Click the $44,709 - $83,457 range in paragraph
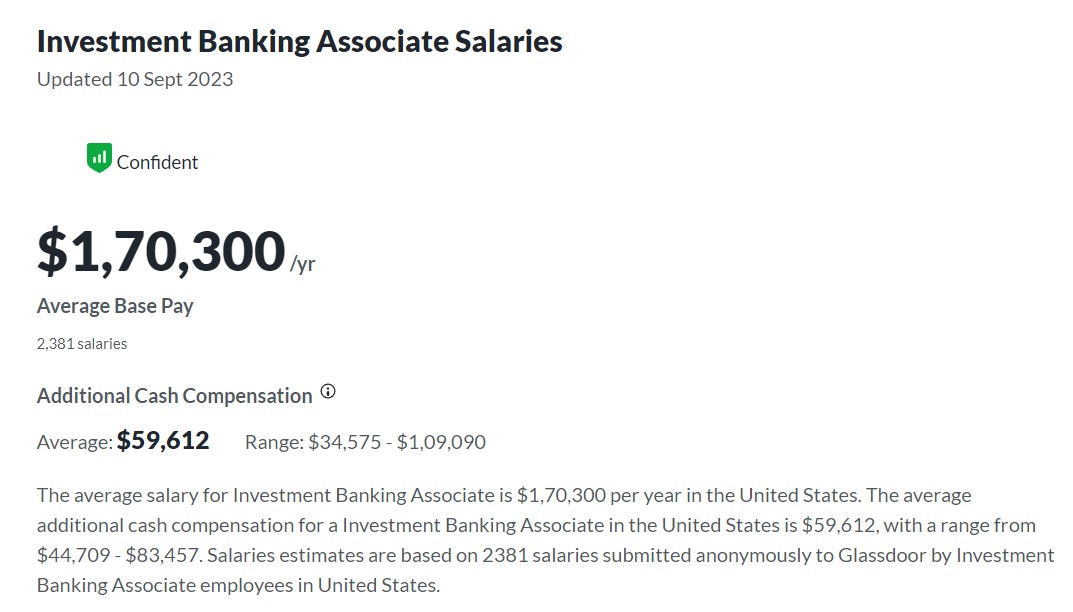 click(x=119, y=555)
